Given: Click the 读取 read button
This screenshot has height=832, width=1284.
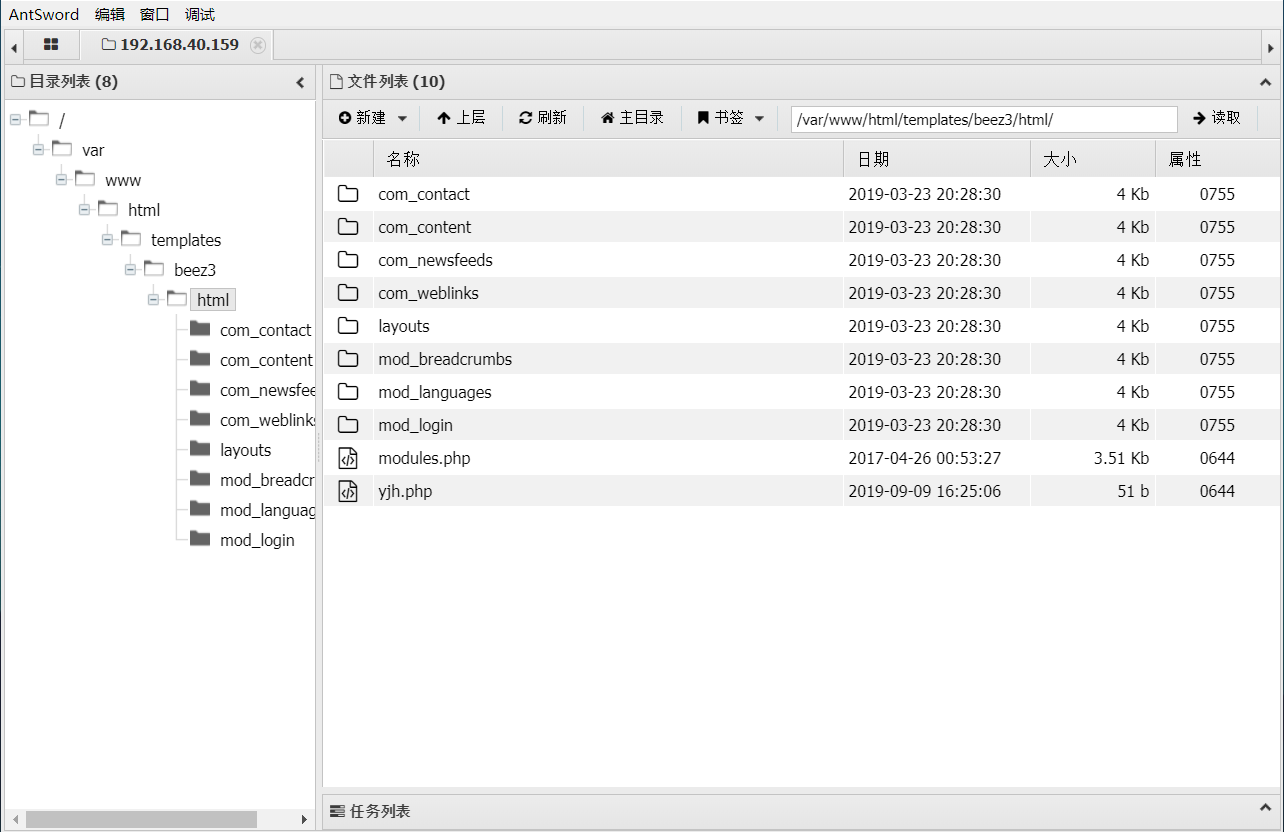Looking at the screenshot, I should click(x=1217, y=118).
